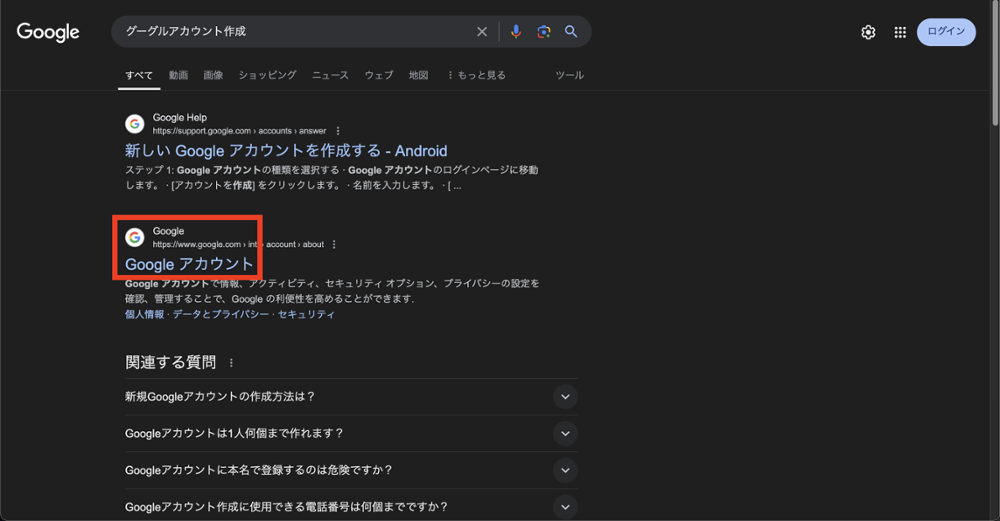Click the magnifying glass search icon
The image size is (1000, 521).
[571, 32]
